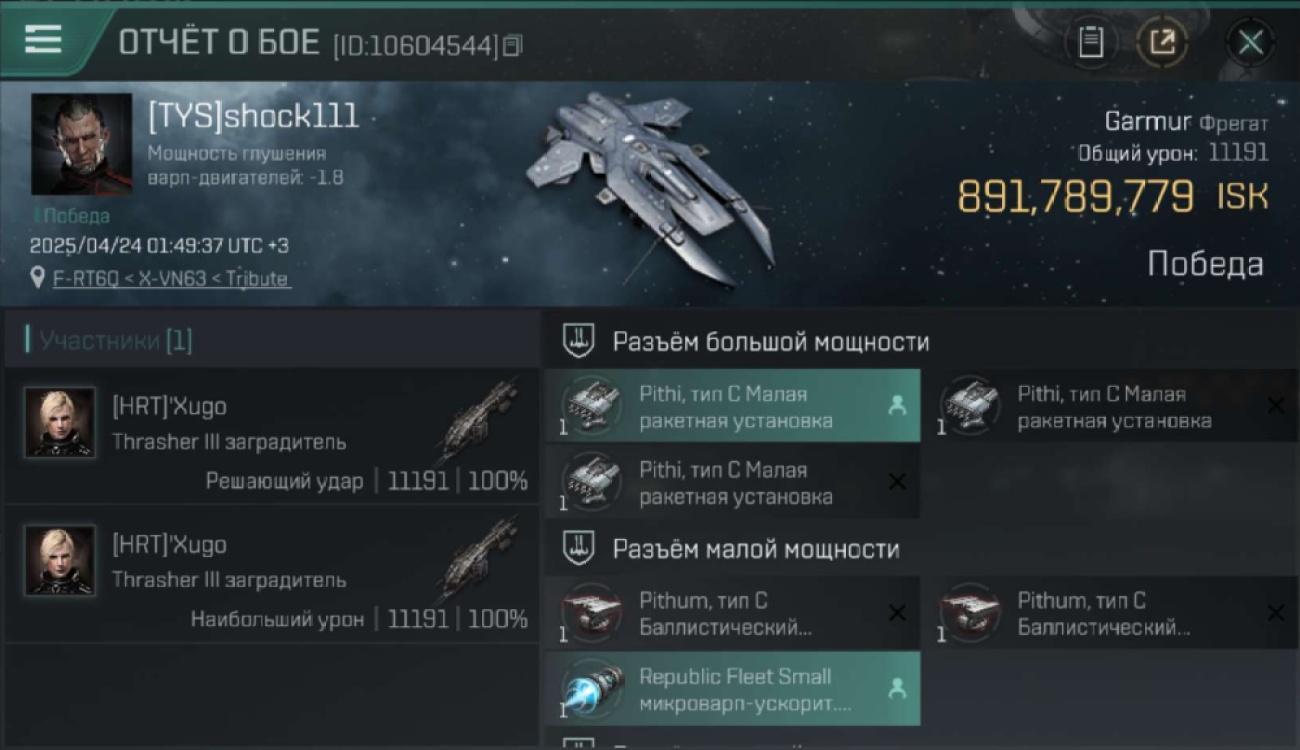Click X mark on first Pithum ballistic module
The height and width of the screenshot is (750, 1300).
coord(897,613)
